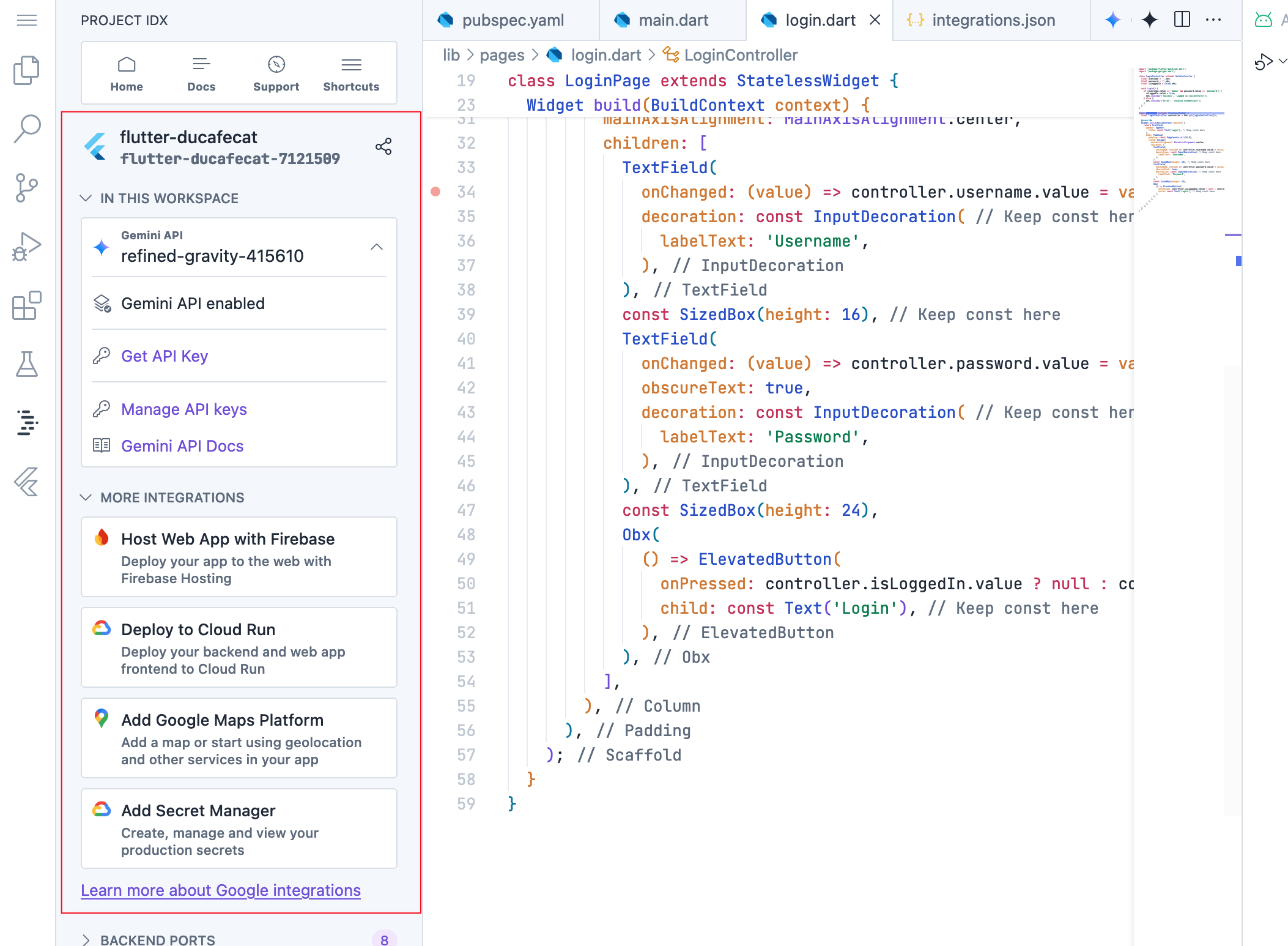Switch to the pubspec.yaml tab
Screen dimensions: 1288x946
click(513, 20)
